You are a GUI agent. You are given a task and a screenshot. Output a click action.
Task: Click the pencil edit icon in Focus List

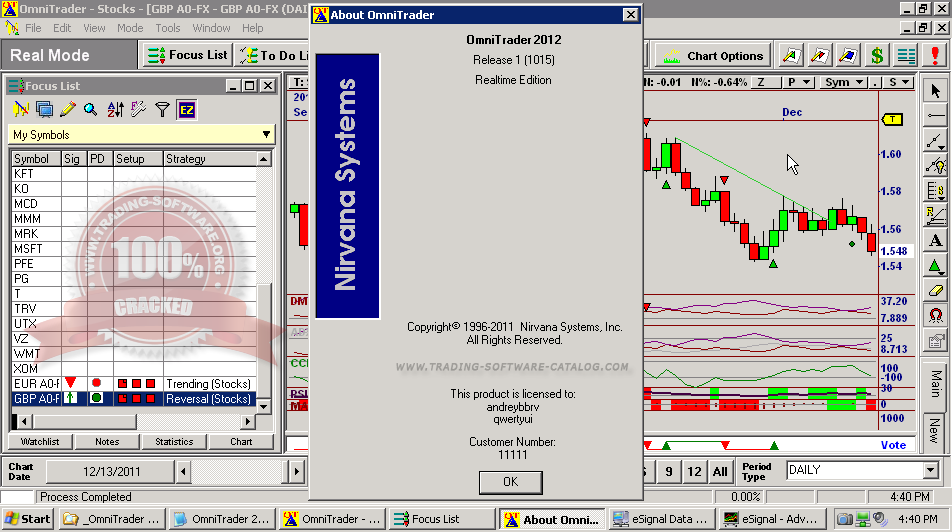pyautogui.click(x=68, y=110)
